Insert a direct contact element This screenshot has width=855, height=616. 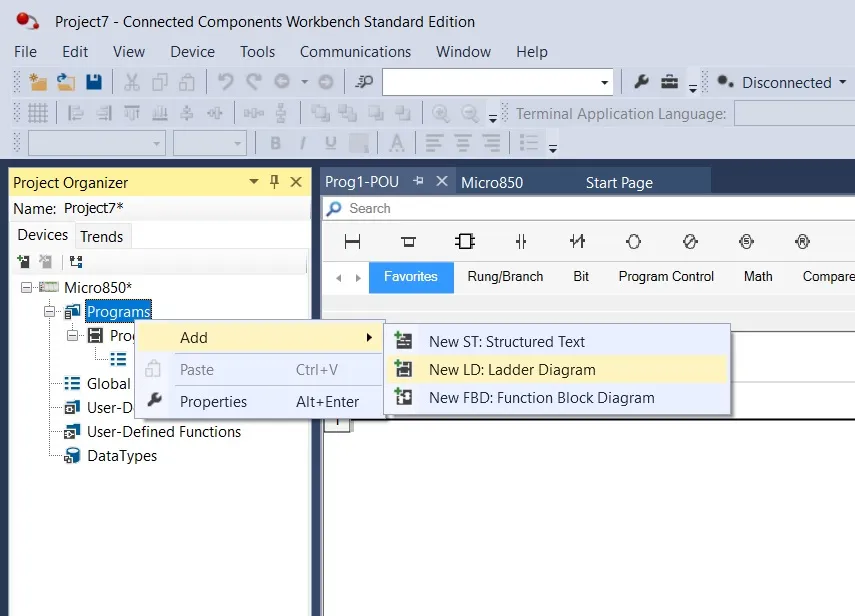click(x=521, y=241)
